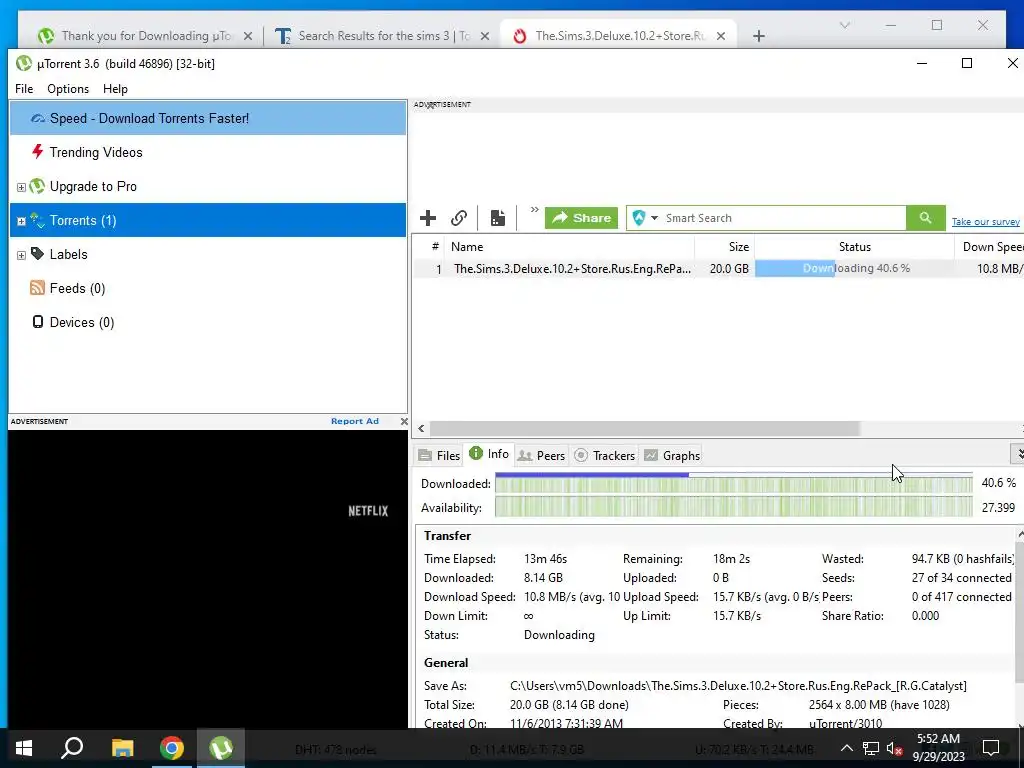Select The.Sims.3.Deluxe torrent row

(718, 268)
